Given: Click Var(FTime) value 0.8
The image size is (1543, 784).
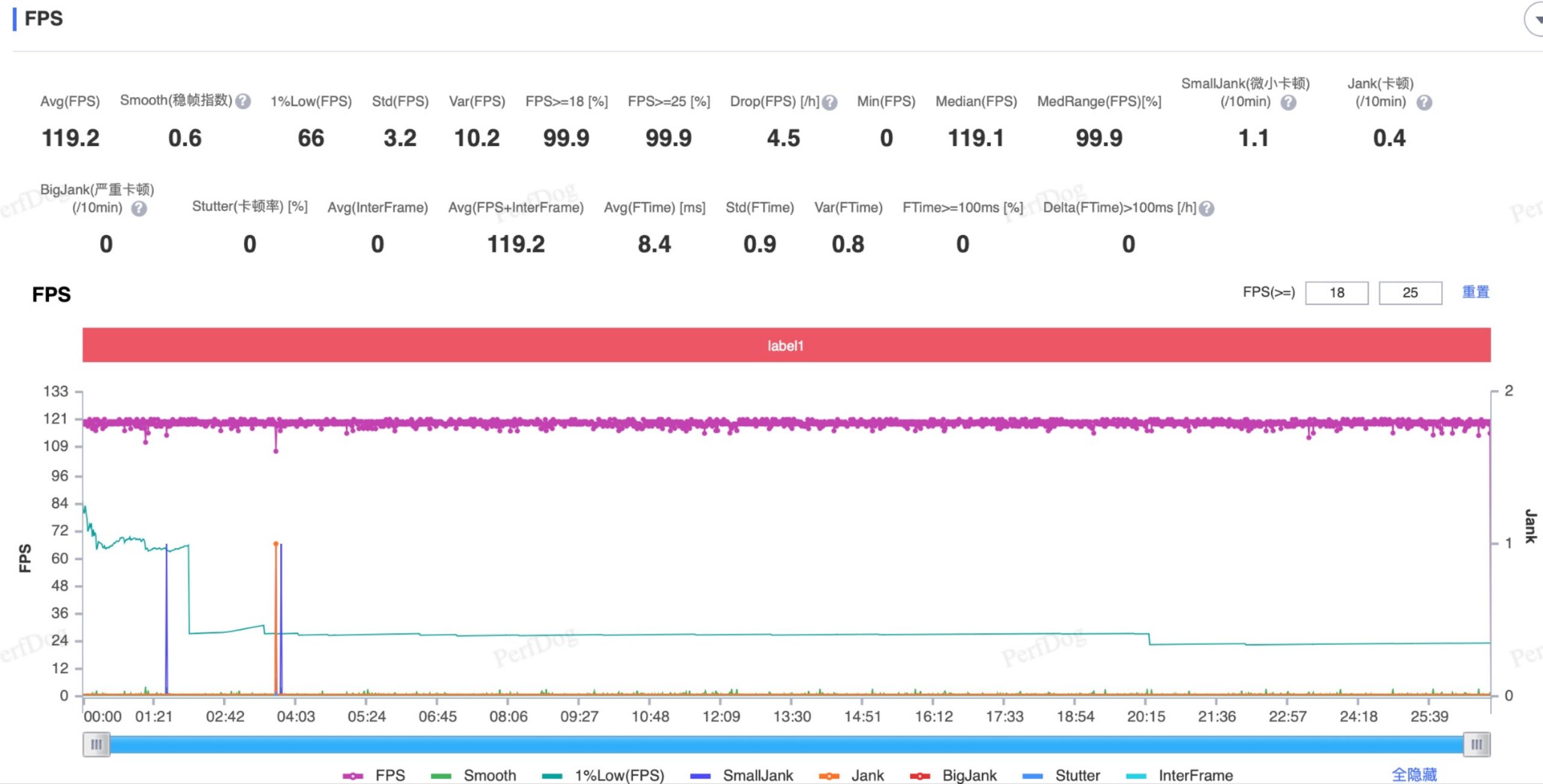Looking at the screenshot, I should [848, 245].
